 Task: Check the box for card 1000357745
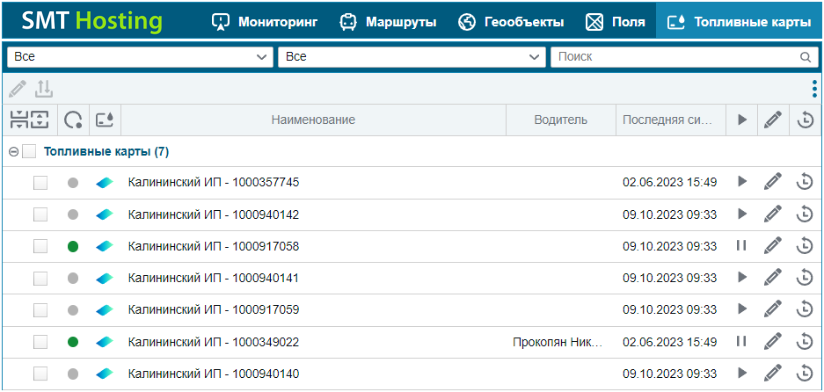pos(40,182)
